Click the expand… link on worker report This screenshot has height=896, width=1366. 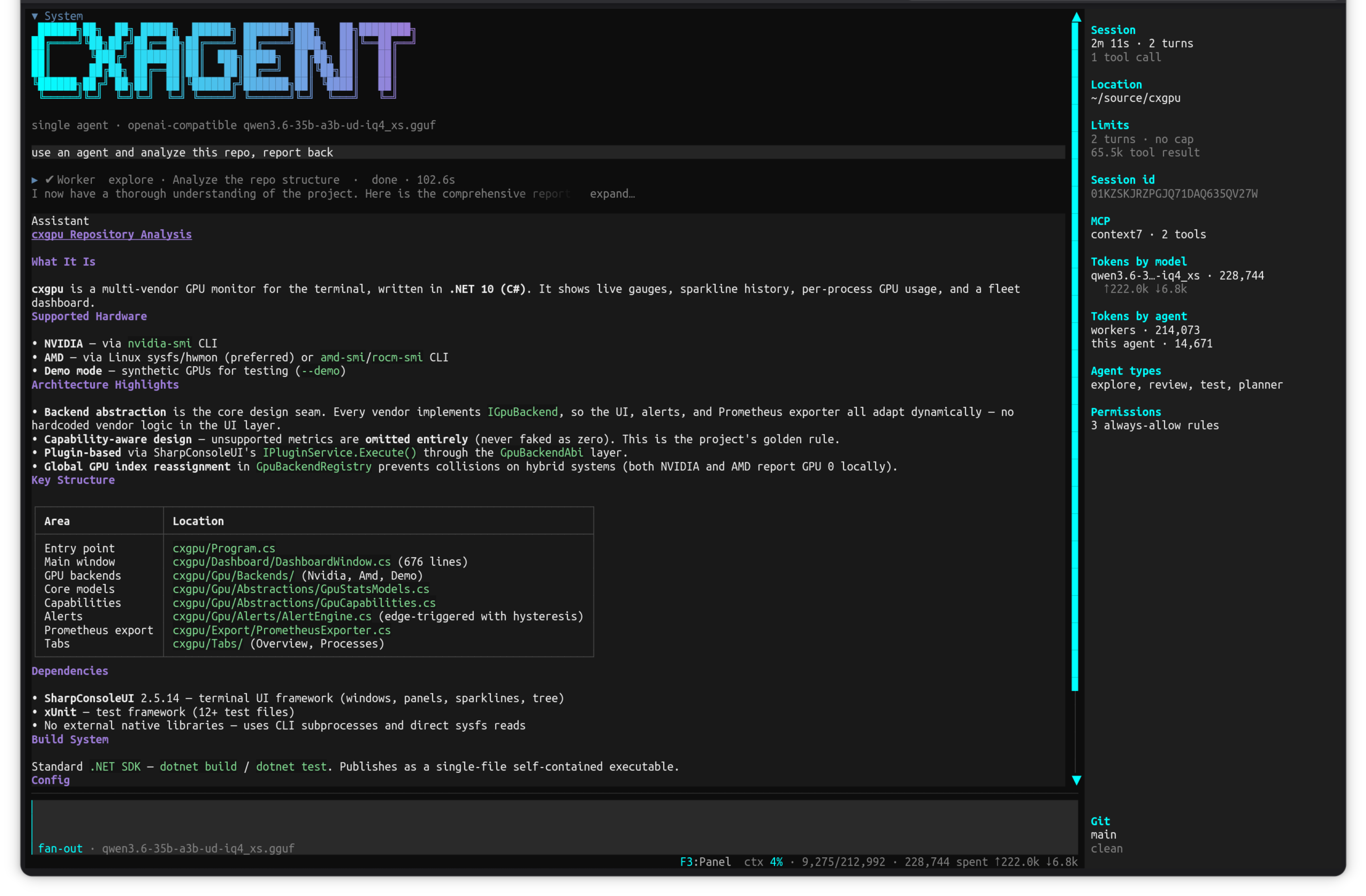(612, 193)
